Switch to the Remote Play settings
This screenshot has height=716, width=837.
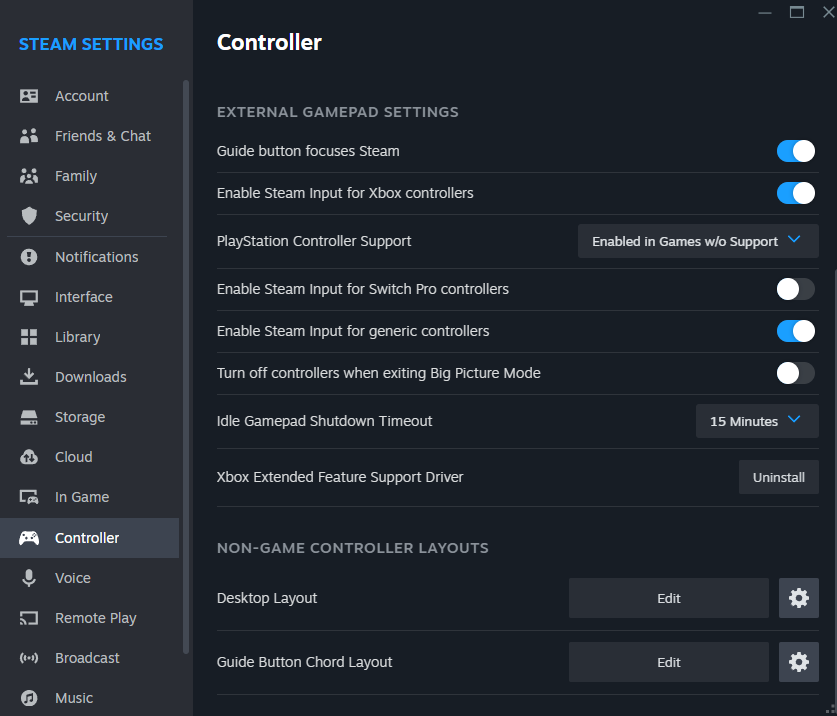[x=95, y=618]
